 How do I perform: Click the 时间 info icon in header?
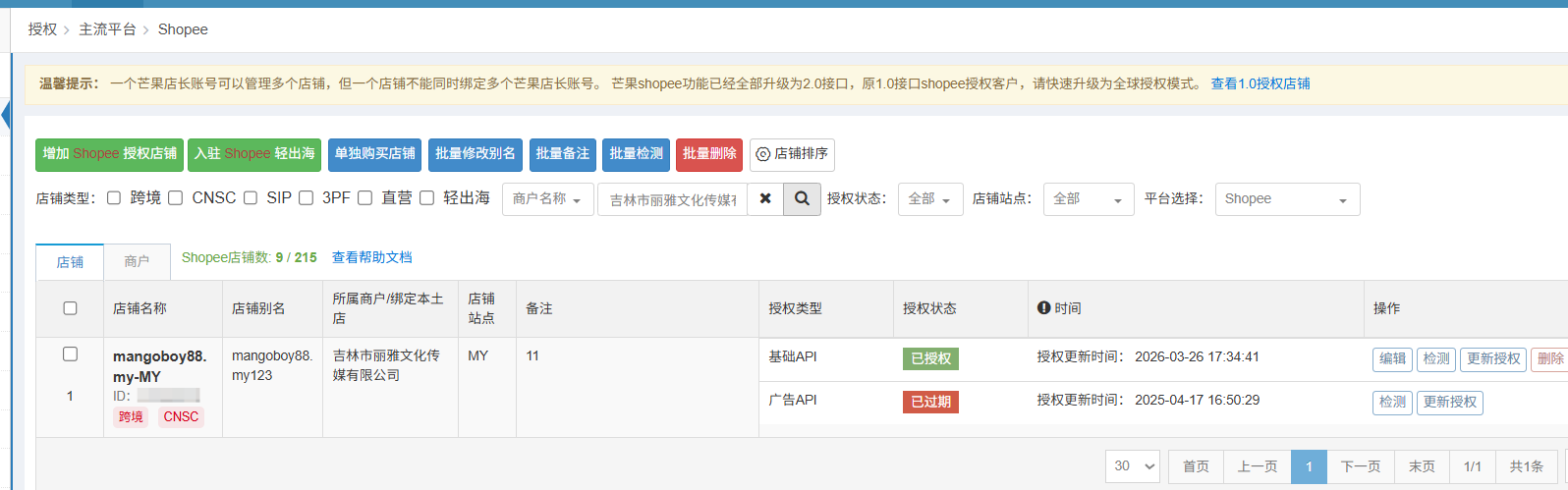pyautogui.click(x=1044, y=308)
